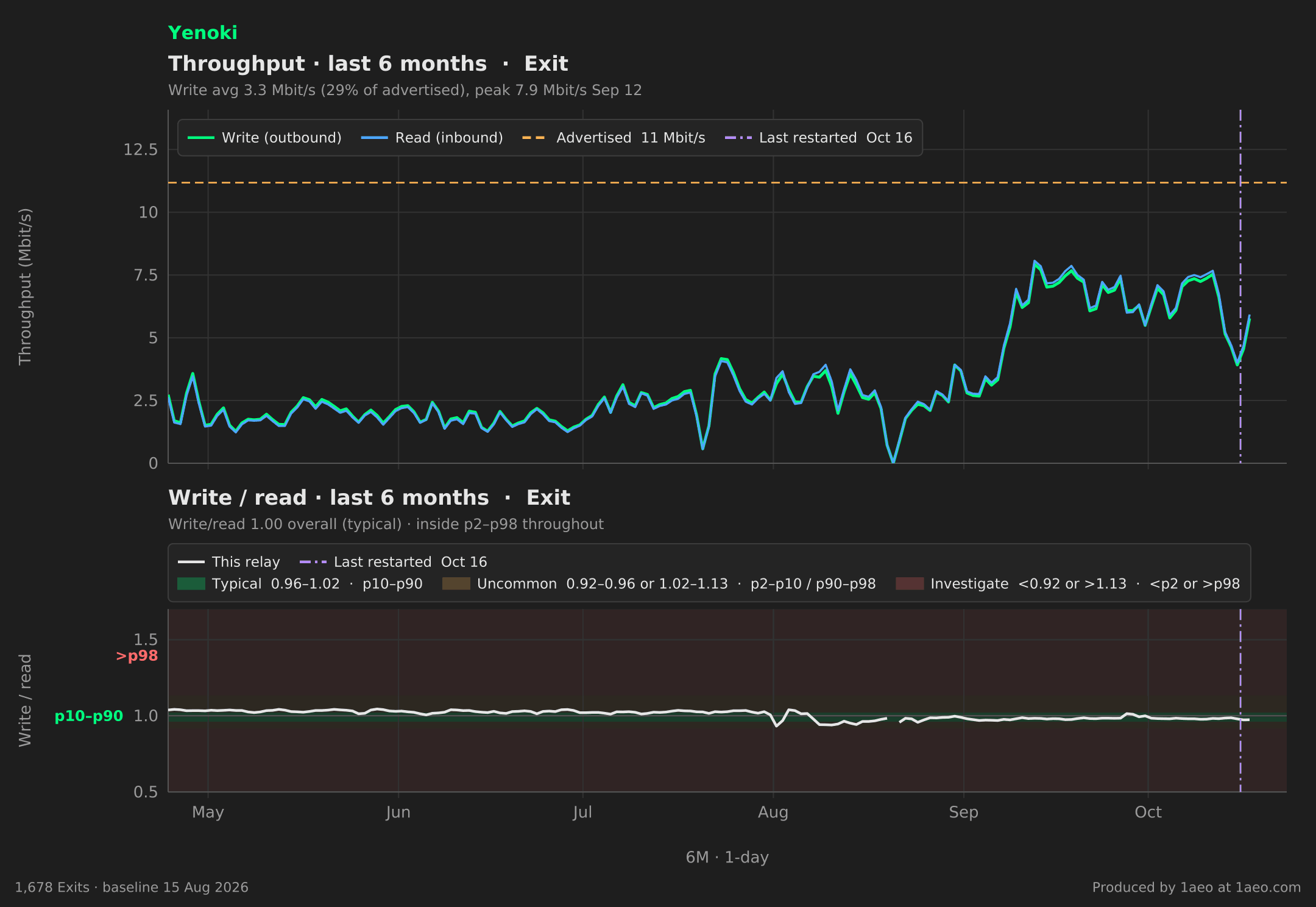Click the Aug x-axis label
The height and width of the screenshot is (907, 1316).
[x=773, y=813]
